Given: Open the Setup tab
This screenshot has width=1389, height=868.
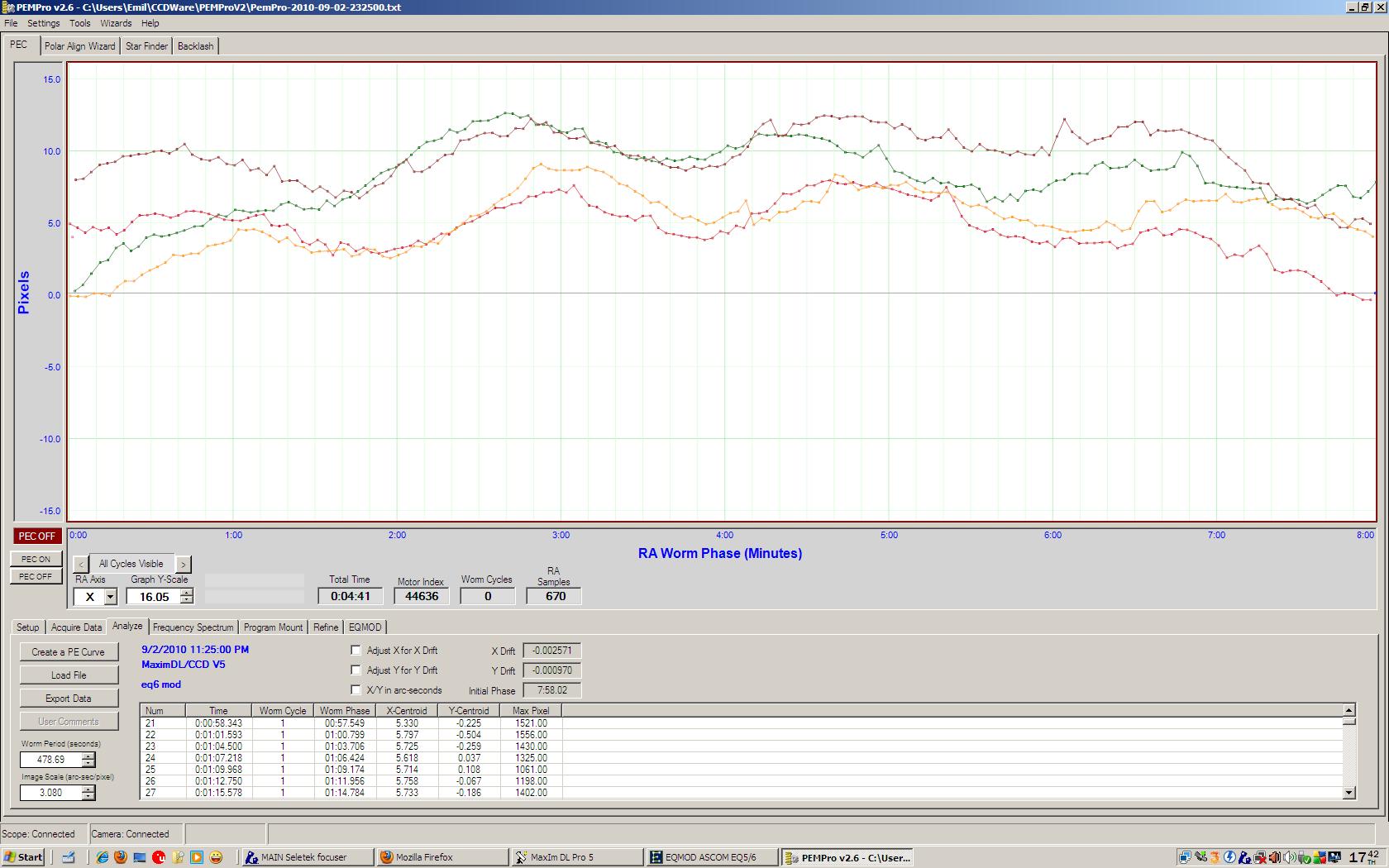Looking at the screenshot, I should click(27, 627).
